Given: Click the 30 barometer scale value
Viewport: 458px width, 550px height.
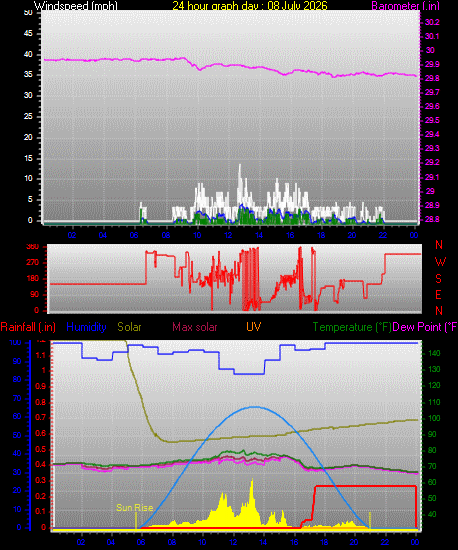Looking at the screenshot, I should (430, 50).
